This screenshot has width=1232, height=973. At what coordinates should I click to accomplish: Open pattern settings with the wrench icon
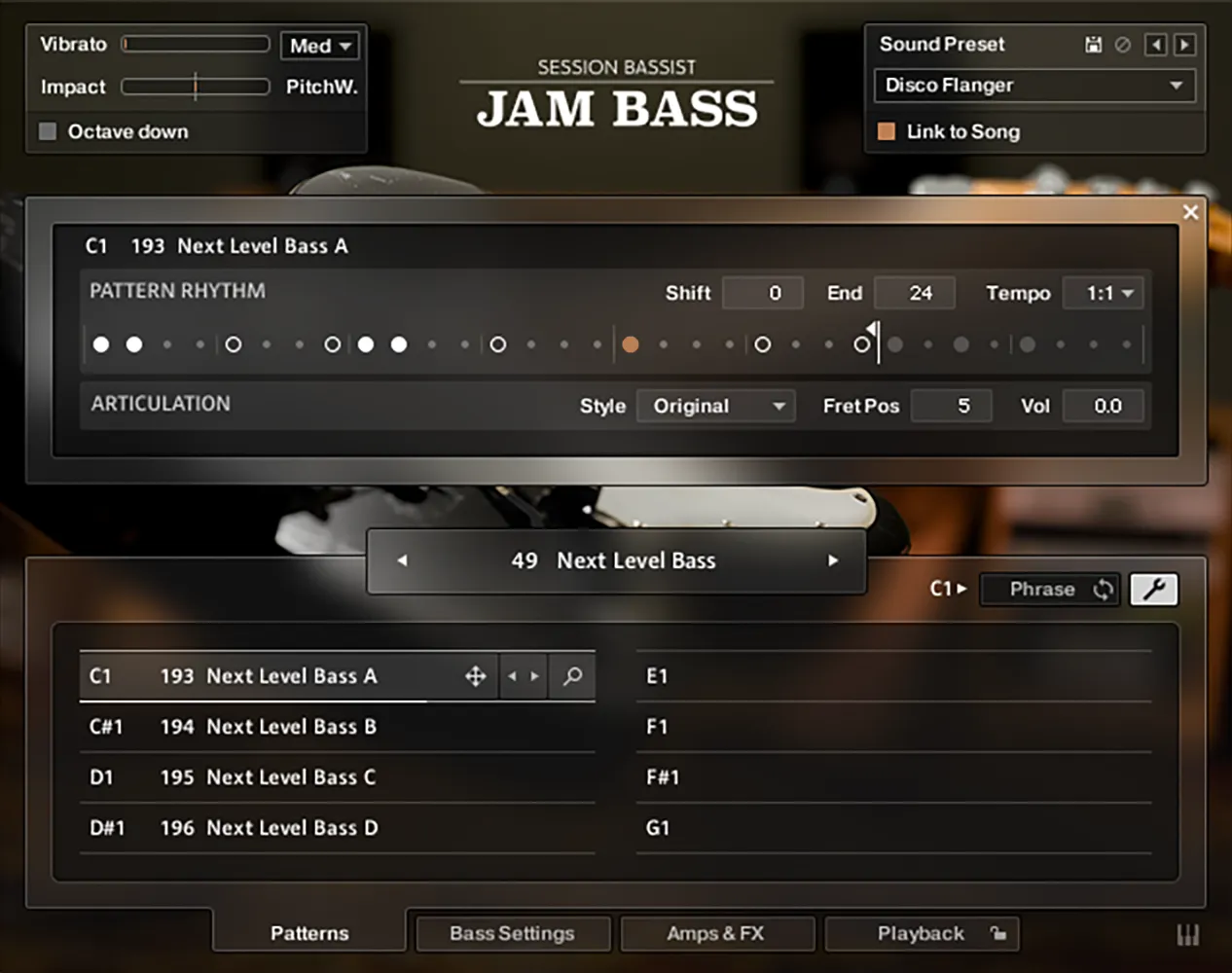tap(1154, 589)
